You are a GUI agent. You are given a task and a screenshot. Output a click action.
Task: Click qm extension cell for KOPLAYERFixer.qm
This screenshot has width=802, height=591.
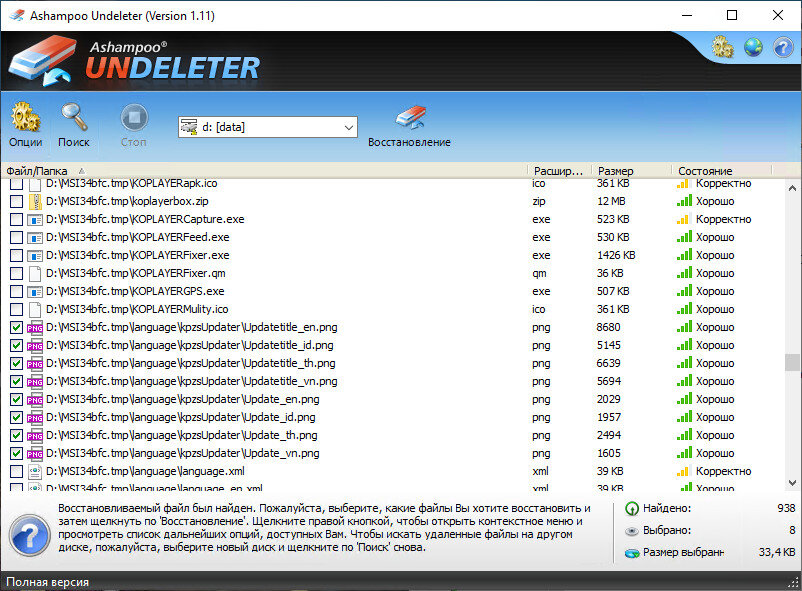pos(539,273)
